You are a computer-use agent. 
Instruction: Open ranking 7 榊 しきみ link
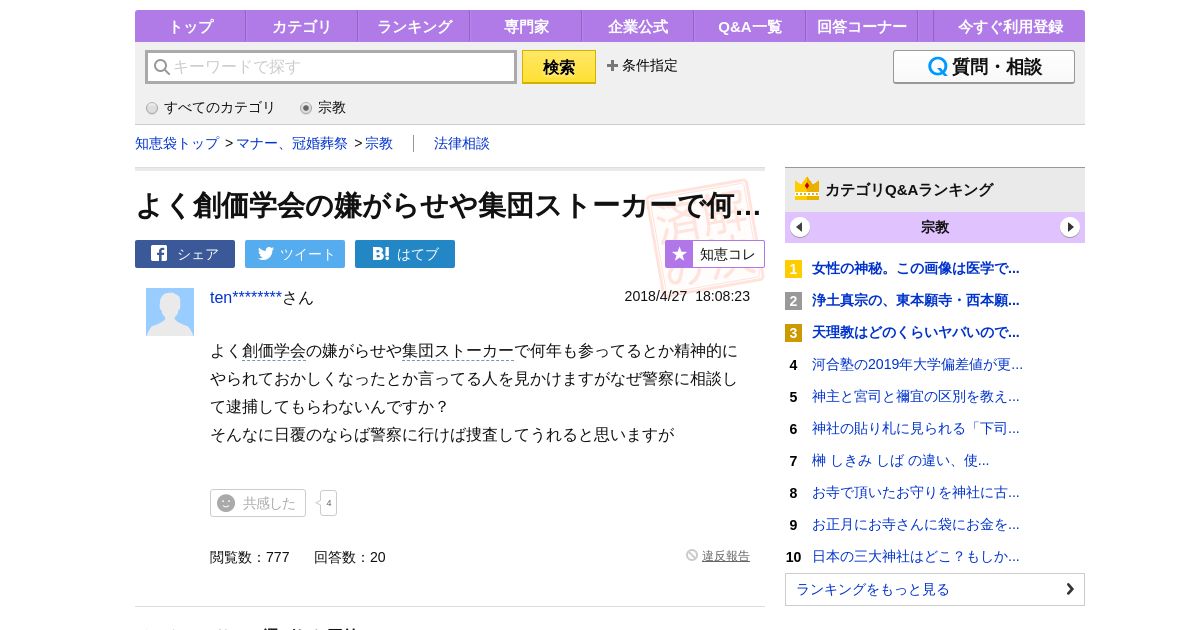pos(901,460)
